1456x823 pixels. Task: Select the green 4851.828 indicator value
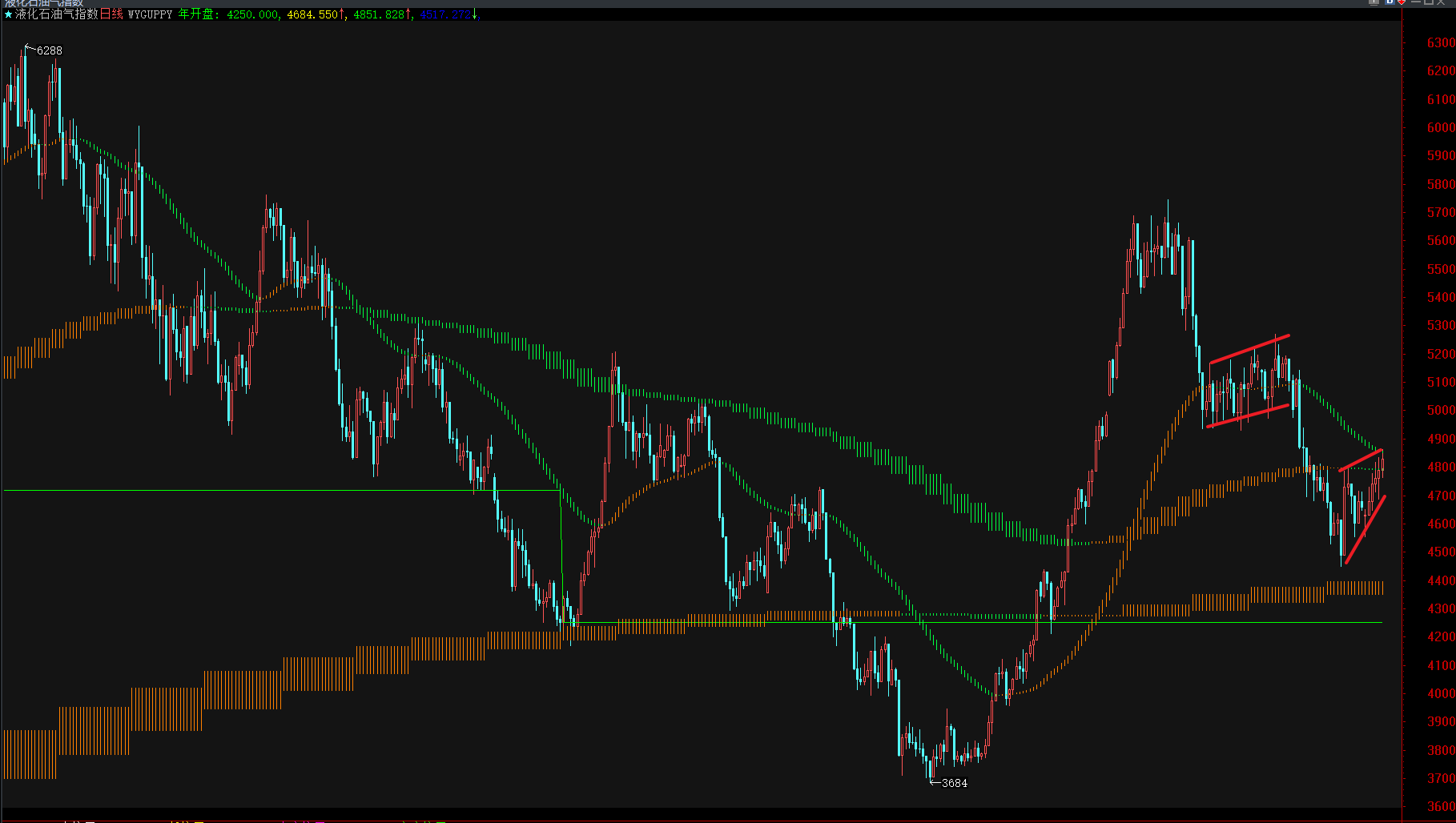pos(379,14)
